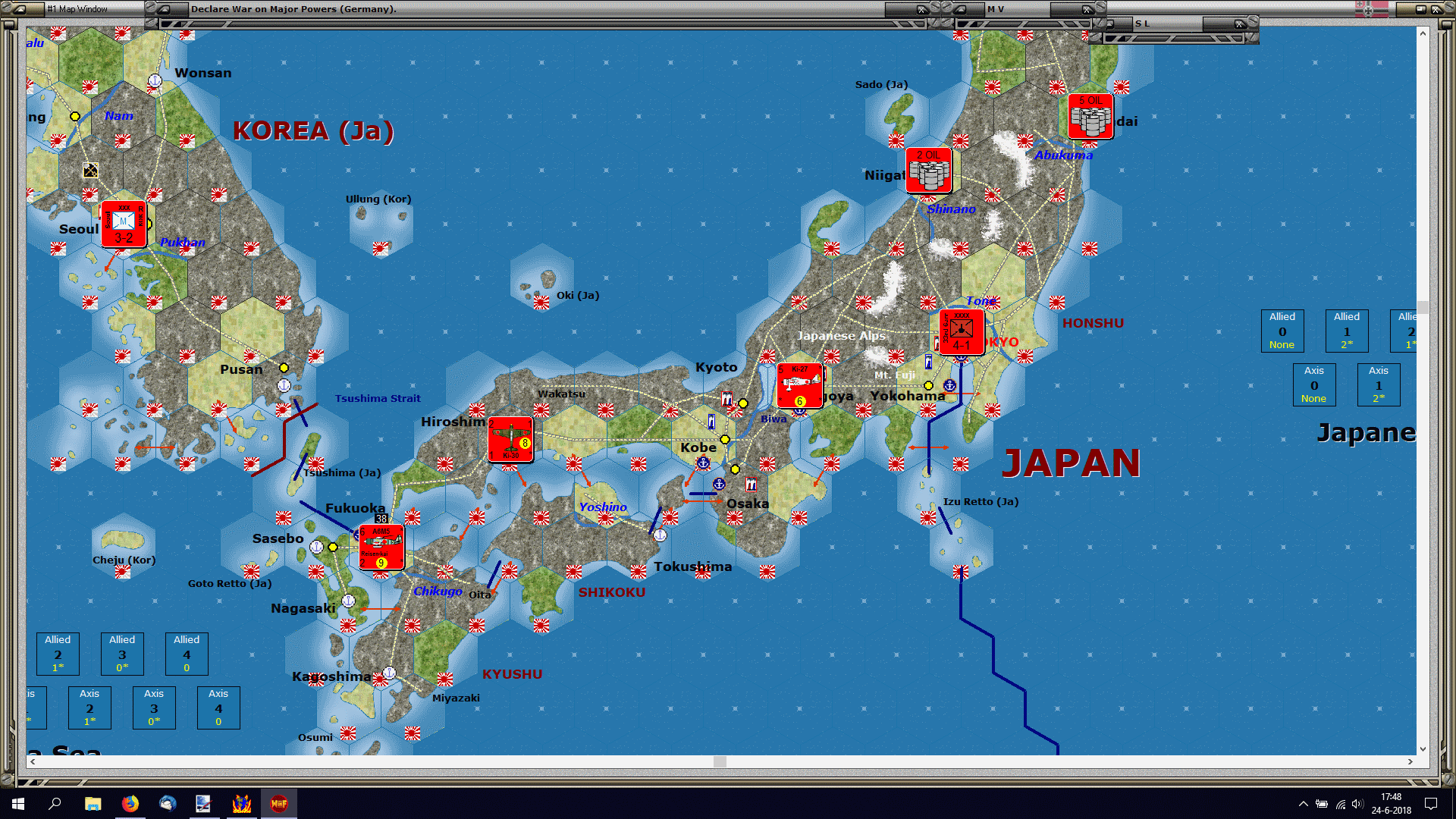Select the 4-1 army unit at Tokyo
The image size is (1456, 819).
click(962, 332)
